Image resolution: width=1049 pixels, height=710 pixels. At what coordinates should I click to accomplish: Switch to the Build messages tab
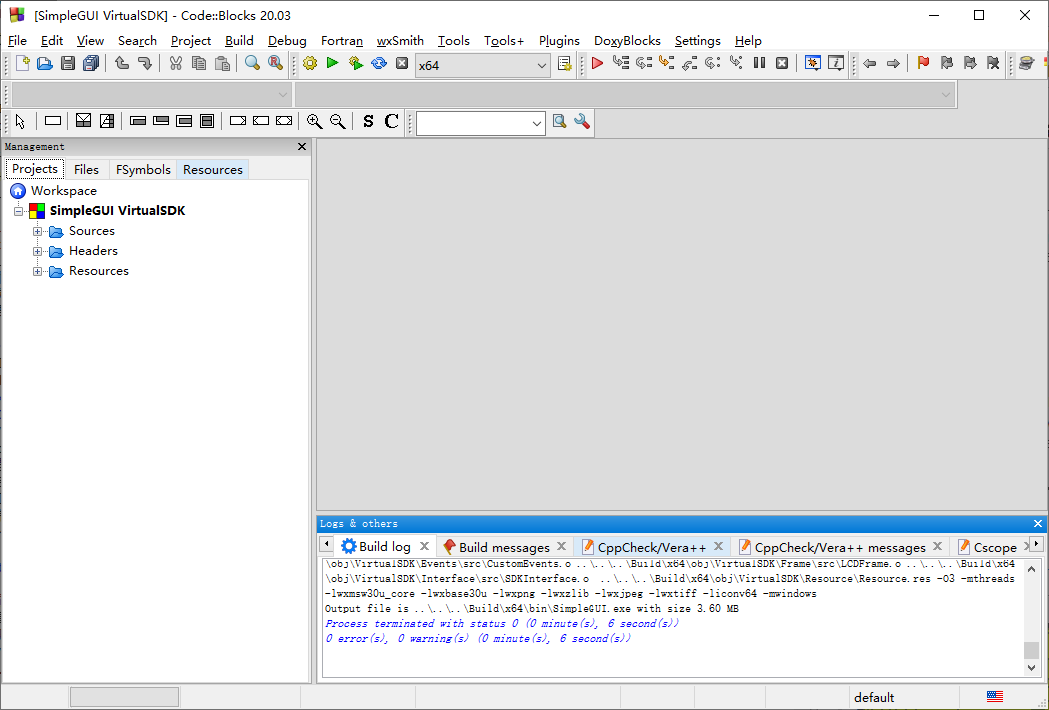click(x=504, y=547)
